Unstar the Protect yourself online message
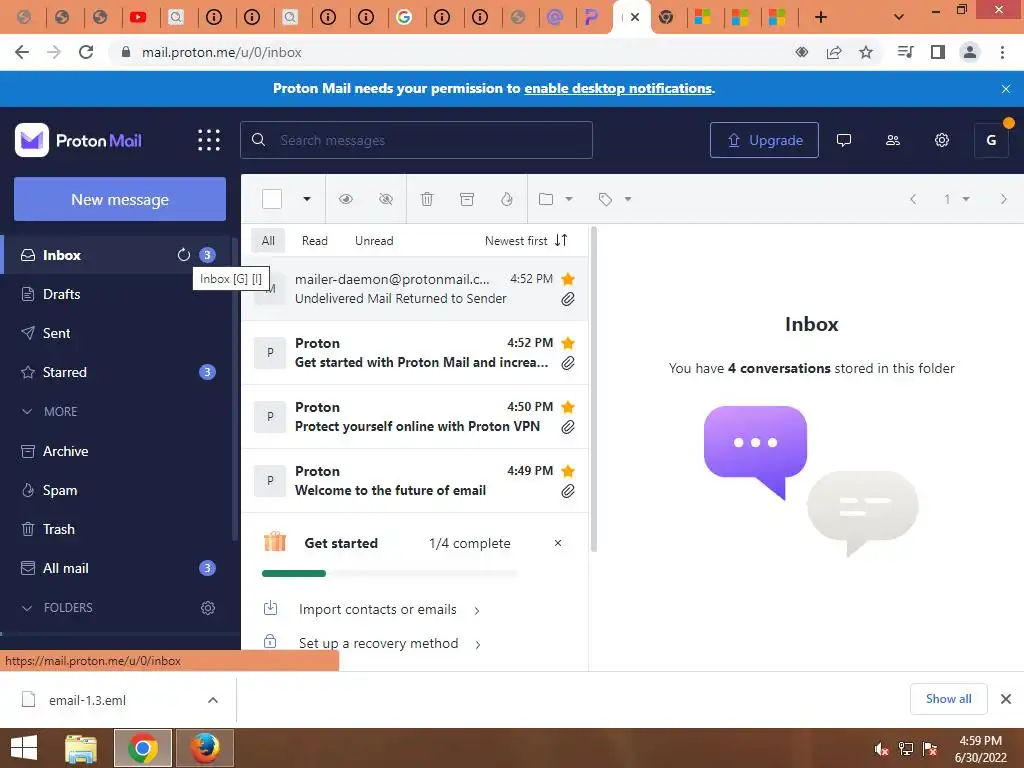The width and height of the screenshot is (1024, 768). pos(568,407)
